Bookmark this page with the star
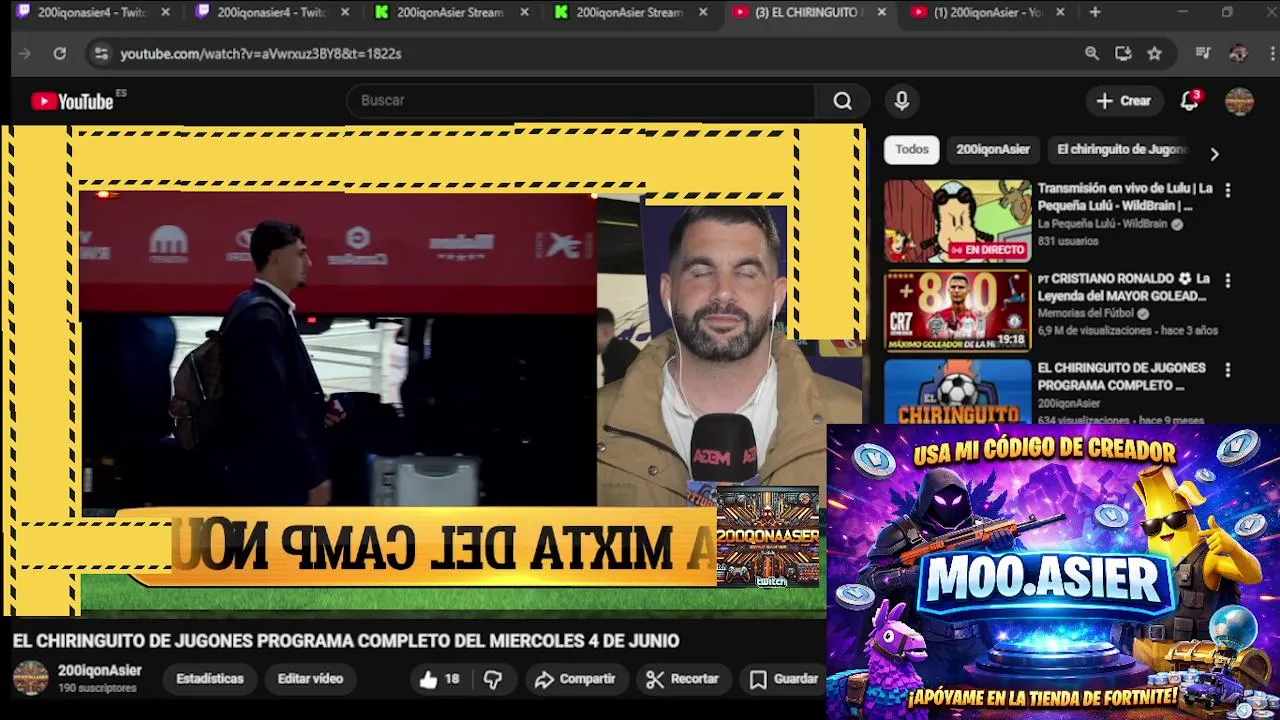The width and height of the screenshot is (1280, 720). point(1155,53)
